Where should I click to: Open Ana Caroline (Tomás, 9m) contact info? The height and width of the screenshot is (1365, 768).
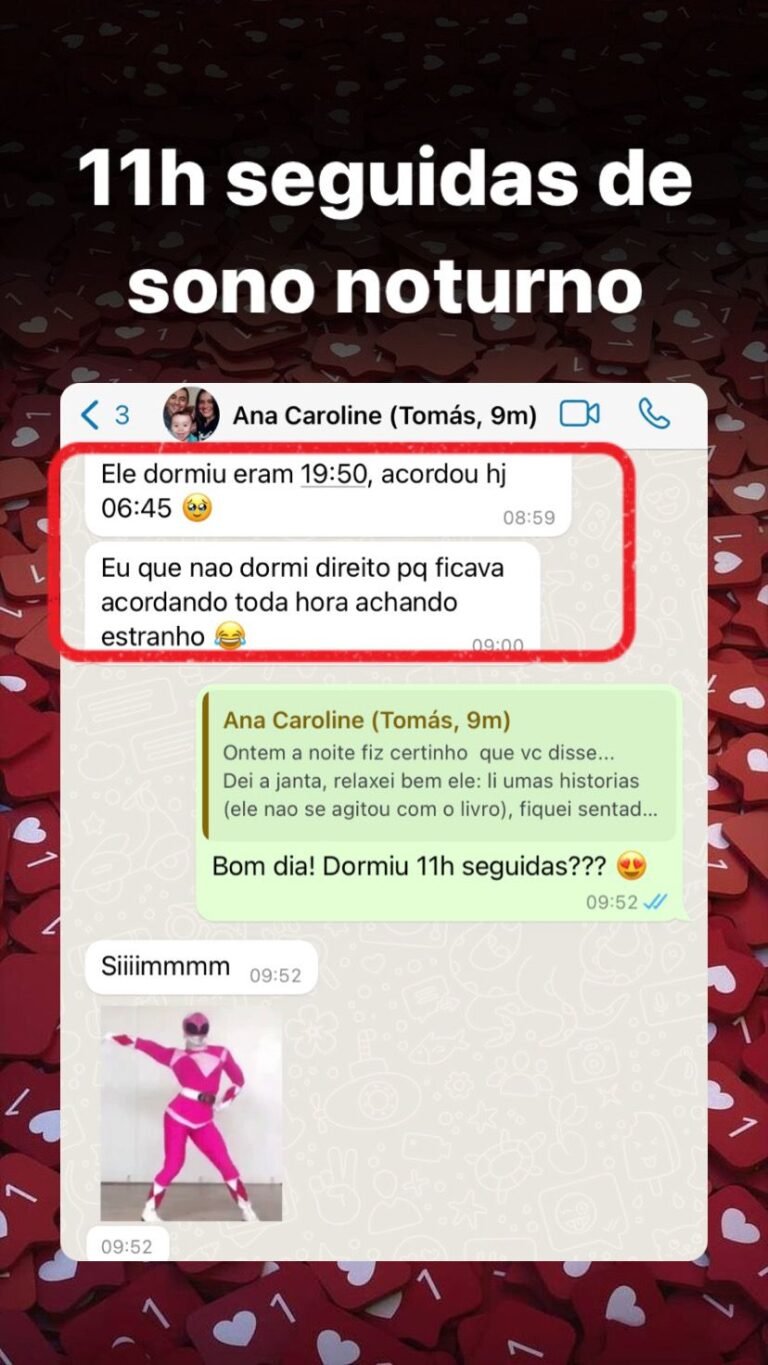coord(385,415)
